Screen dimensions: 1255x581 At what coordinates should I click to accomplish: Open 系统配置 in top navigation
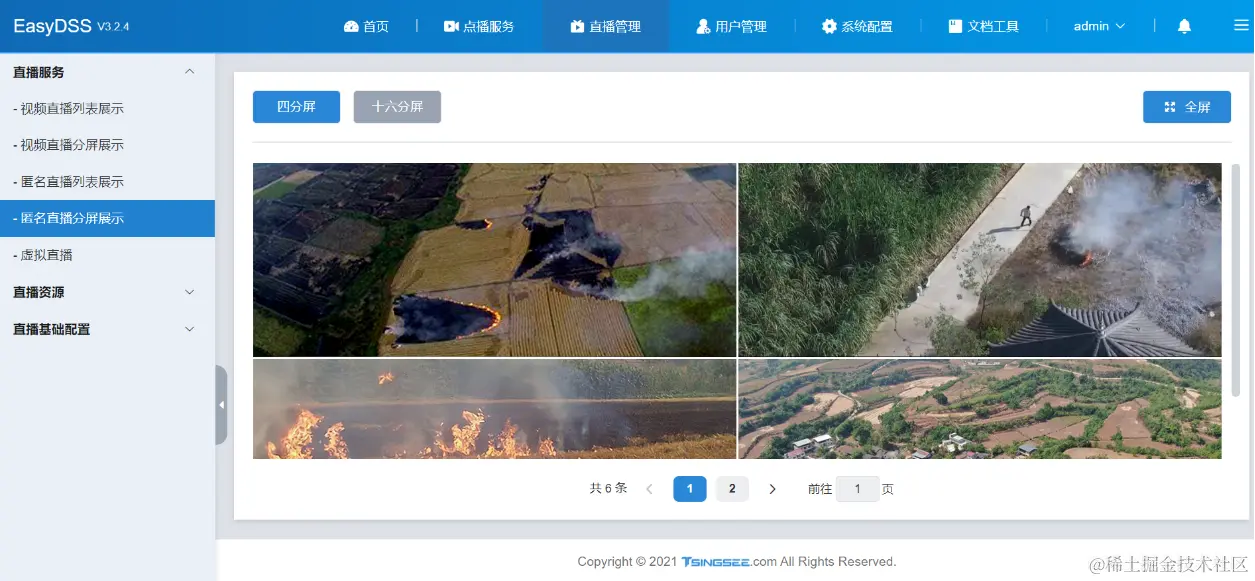[x=857, y=26]
